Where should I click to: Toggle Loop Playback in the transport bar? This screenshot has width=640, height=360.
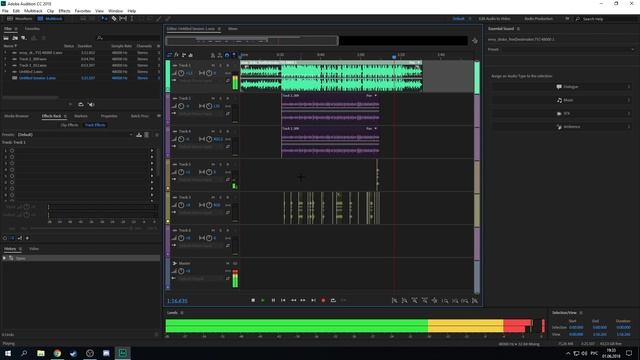[x=333, y=300]
